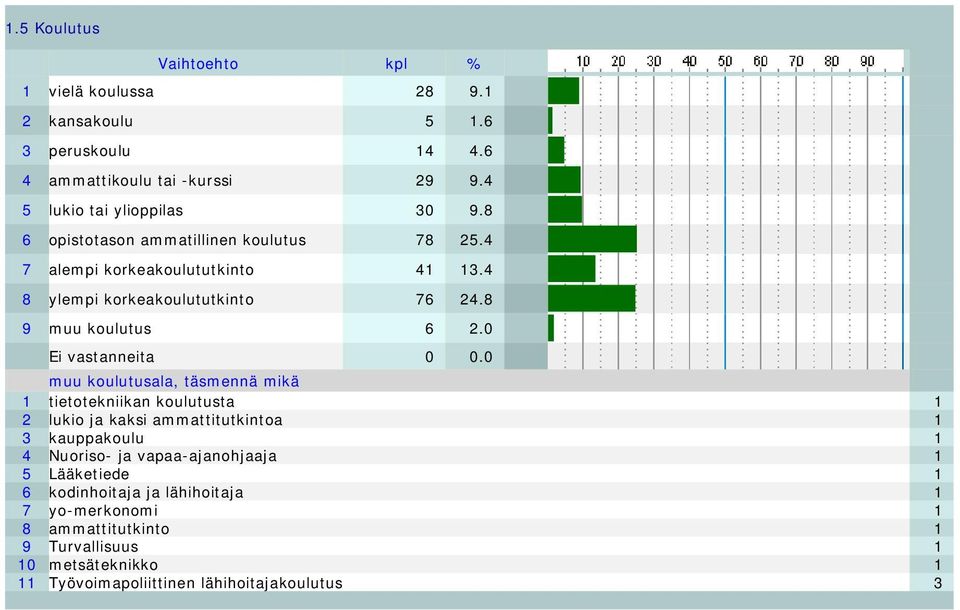Click row number 10 beside metsäteknikko
The height and width of the screenshot is (610, 960).
point(26,565)
